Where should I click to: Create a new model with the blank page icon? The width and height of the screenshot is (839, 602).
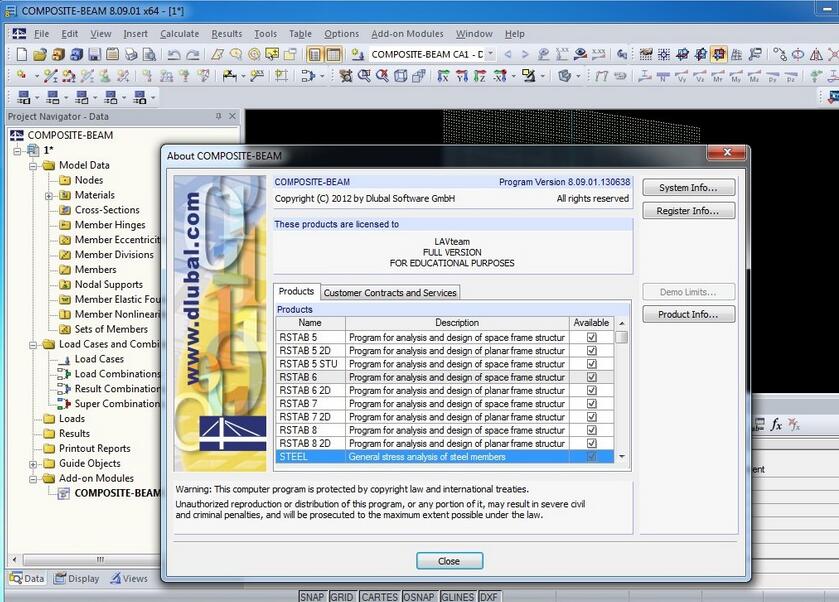pyautogui.click(x=21, y=54)
